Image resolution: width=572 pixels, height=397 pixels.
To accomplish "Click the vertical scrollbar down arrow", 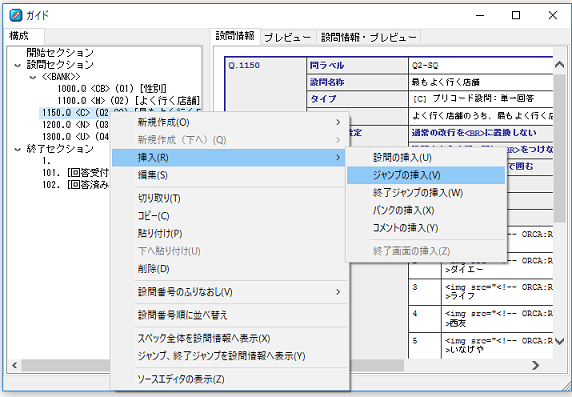I will pos(559,342).
